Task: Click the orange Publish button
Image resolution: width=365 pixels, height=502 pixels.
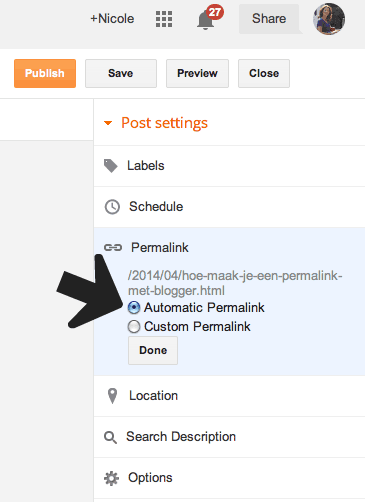Action: coord(45,73)
